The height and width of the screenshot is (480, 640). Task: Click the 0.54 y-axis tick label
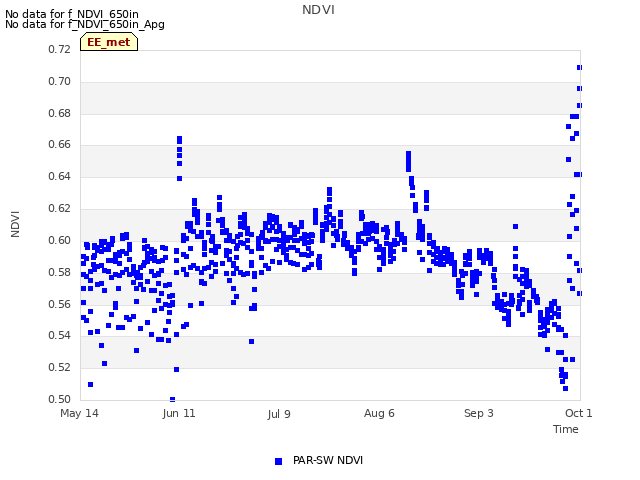click(60, 336)
